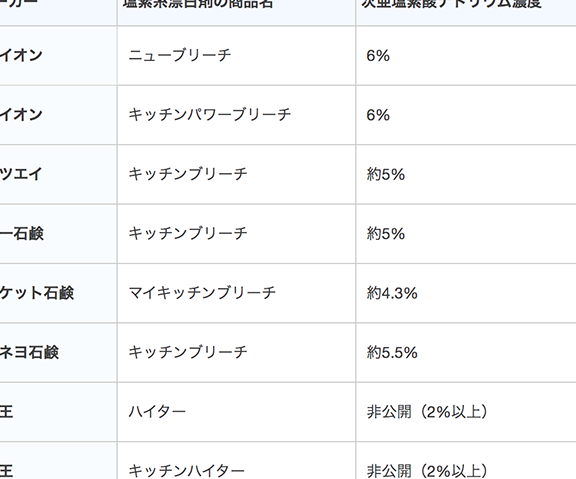Select the 石鹸 maker キッチンブリーチ row cell
576x479 pixels.
236,234
